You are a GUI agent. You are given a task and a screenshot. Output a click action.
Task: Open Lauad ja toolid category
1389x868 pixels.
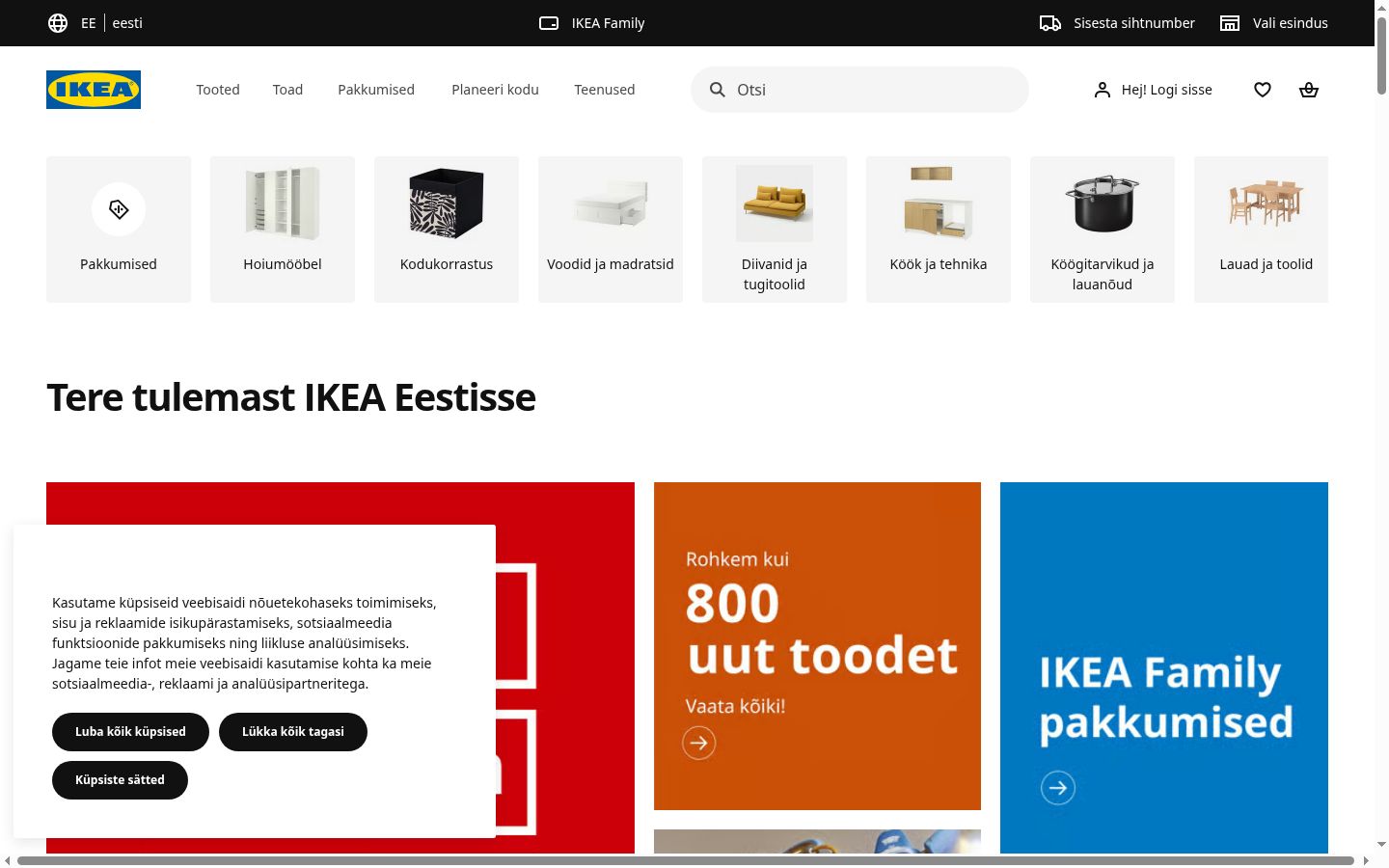point(1262,230)
